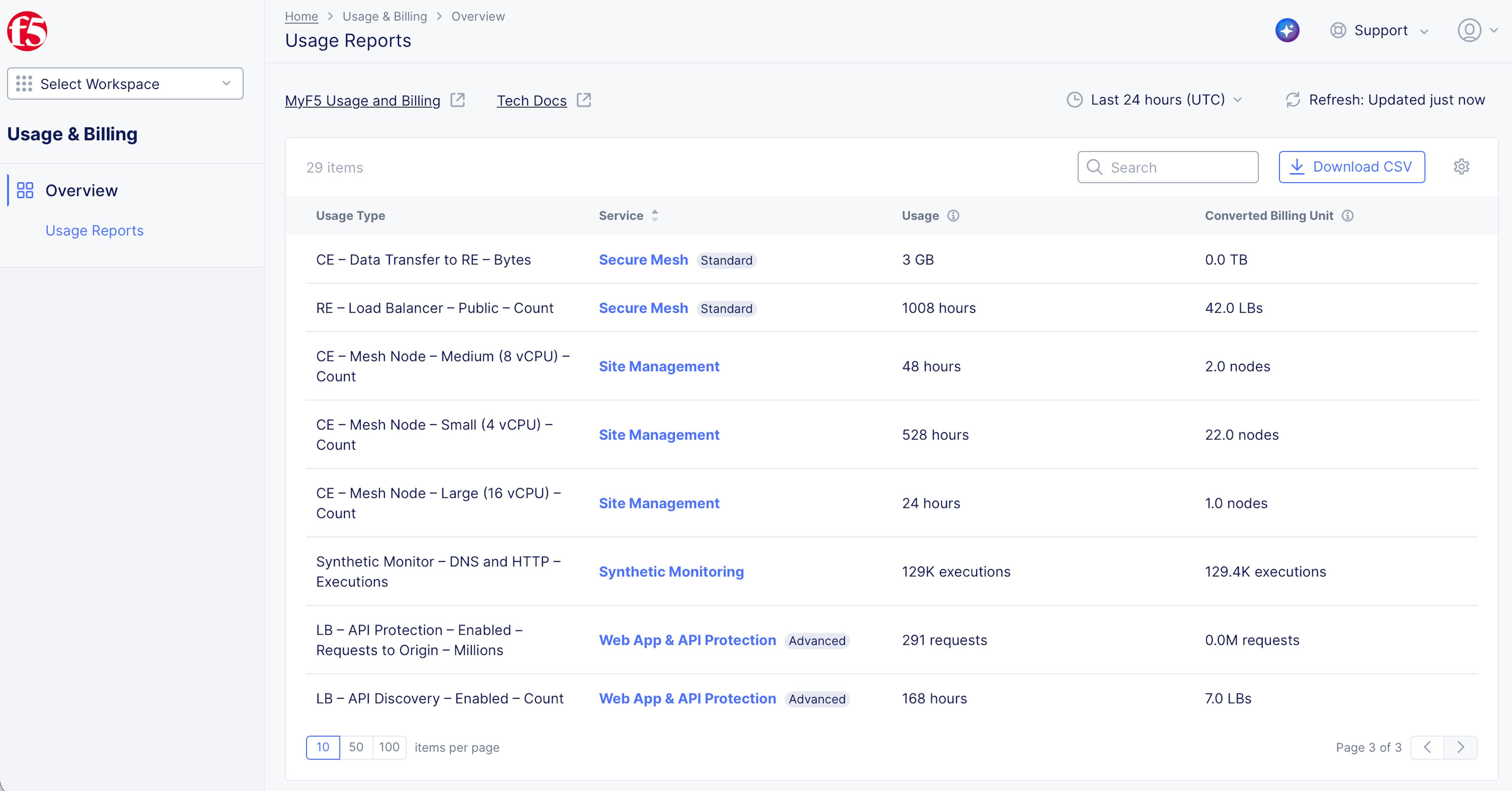Expand the user account chevron

click(x=1494, y=31)
